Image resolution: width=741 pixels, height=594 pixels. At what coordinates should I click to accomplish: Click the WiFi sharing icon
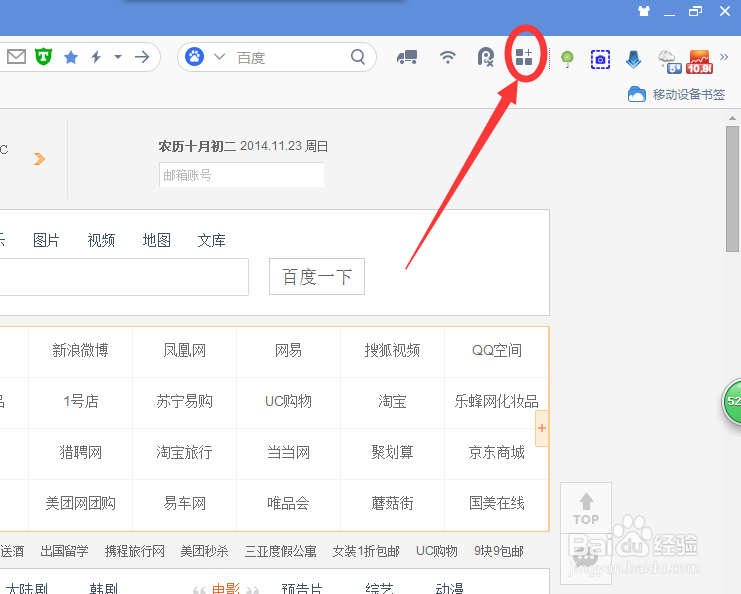click(448, 57)
